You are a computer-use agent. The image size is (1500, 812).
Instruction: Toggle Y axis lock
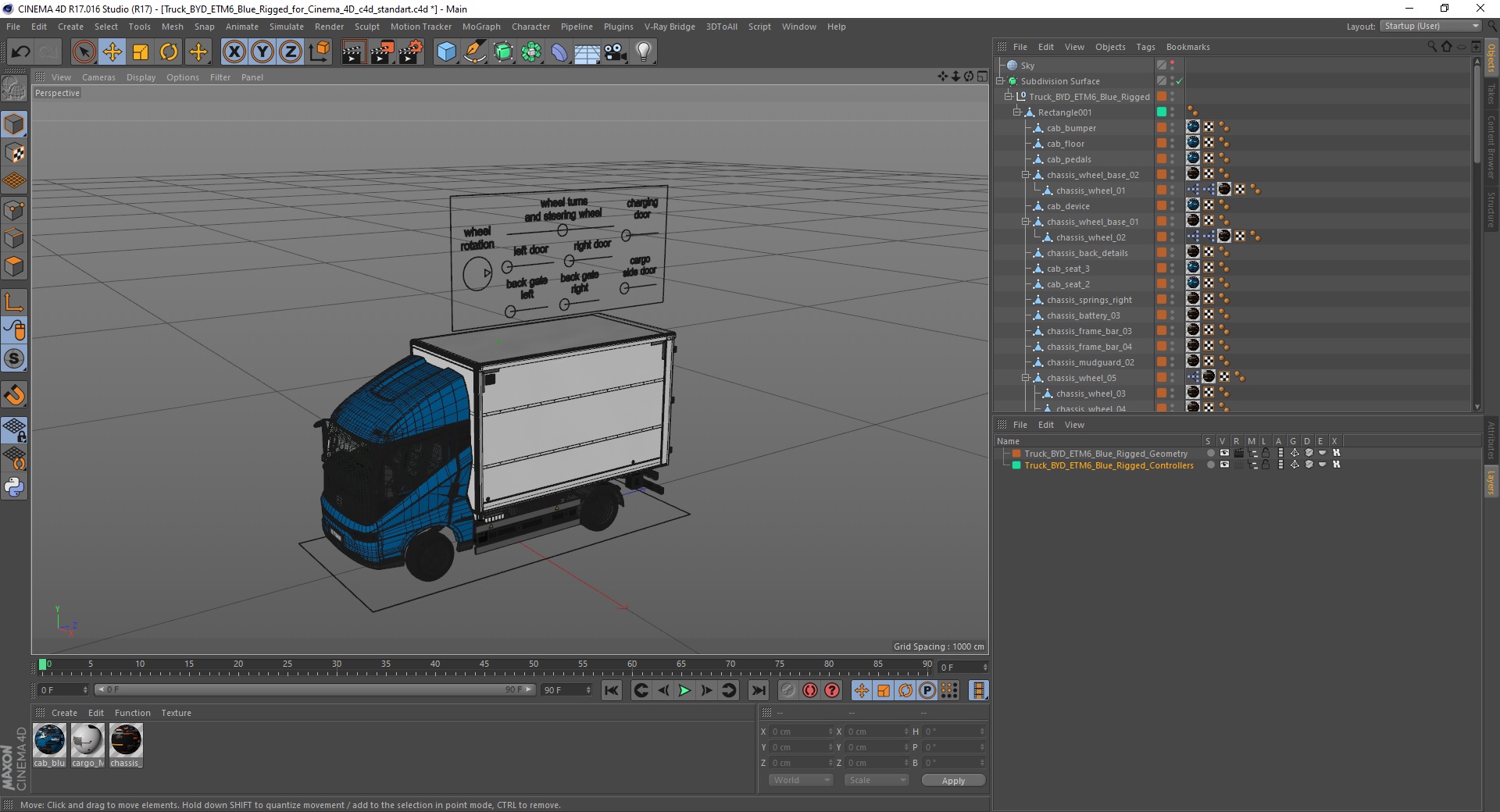(x=262, y=52)
